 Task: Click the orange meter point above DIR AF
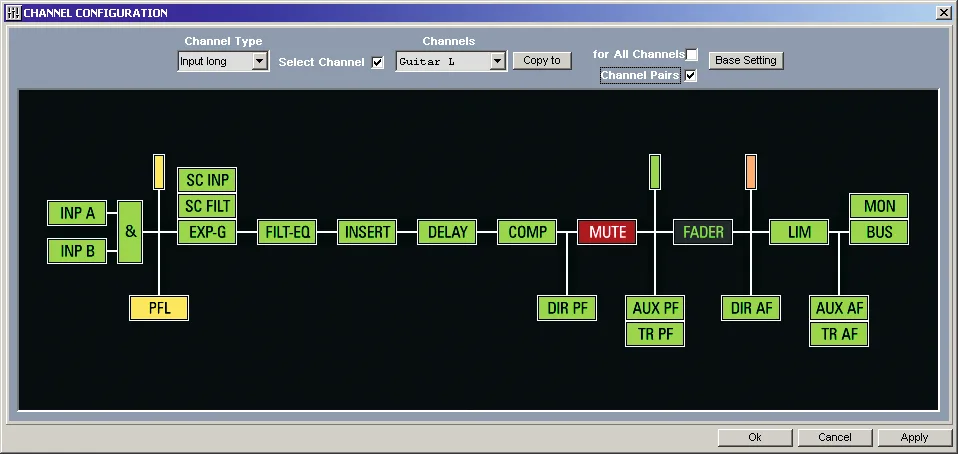[751, 172]
